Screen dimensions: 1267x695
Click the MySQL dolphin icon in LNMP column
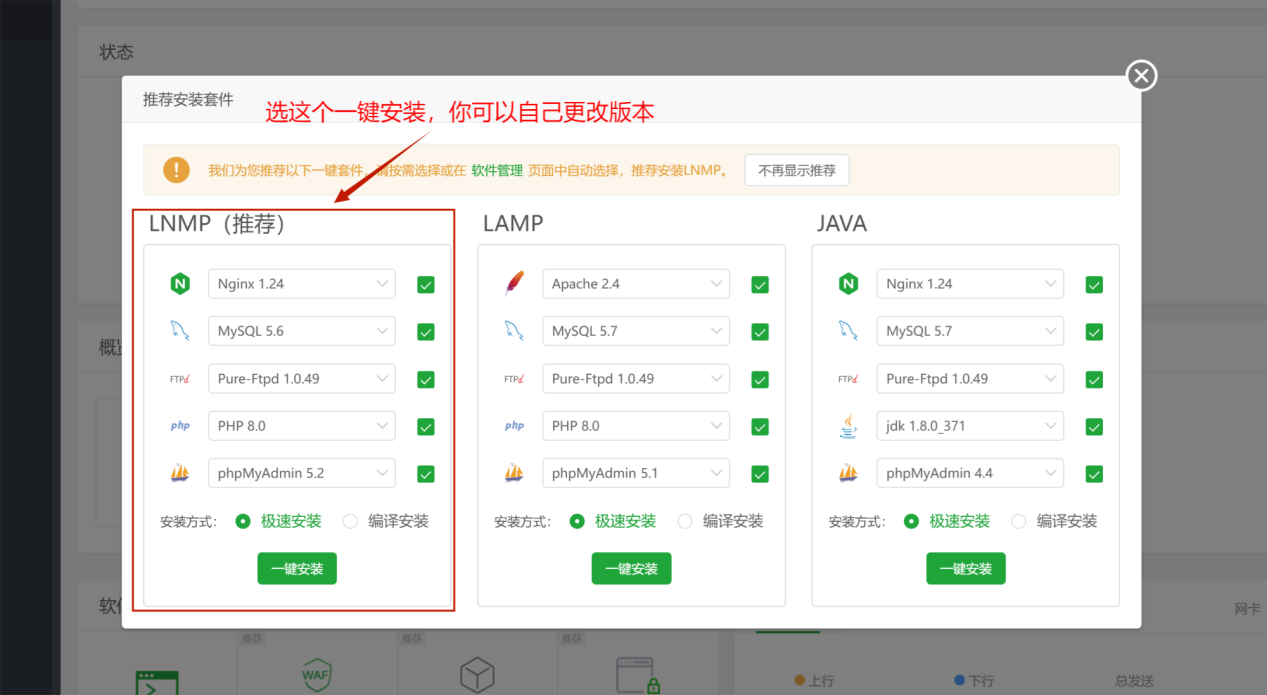pyautogui.click(x=180, y=331)
